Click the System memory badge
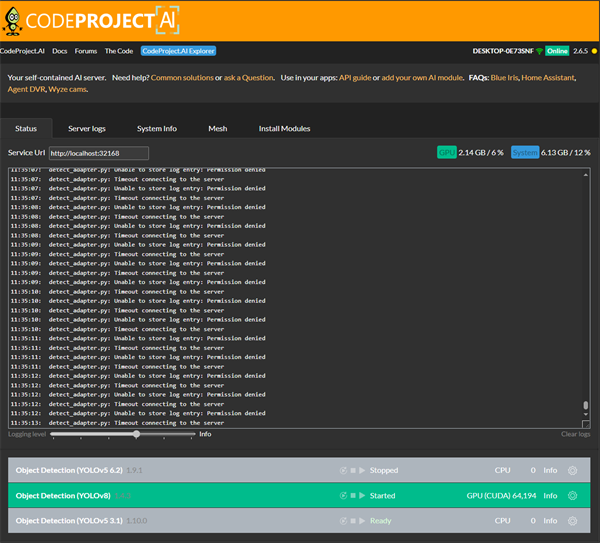The image size is (600, 543). (x=525, y=152)
